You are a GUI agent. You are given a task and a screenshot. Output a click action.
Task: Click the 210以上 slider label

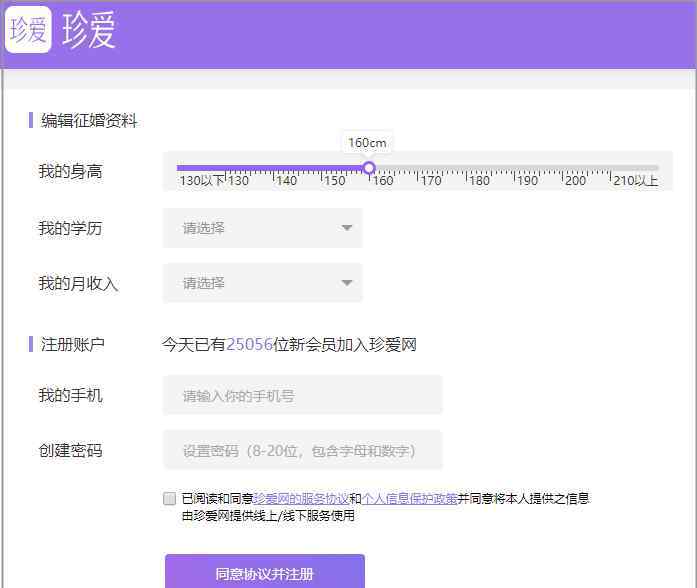coord(636,181)
